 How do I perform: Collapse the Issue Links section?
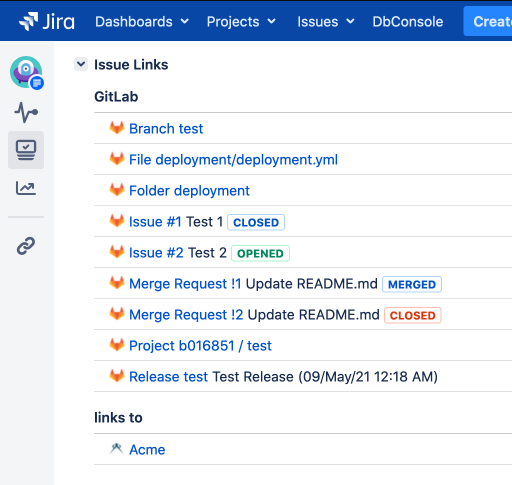click(x=81, y=64)
